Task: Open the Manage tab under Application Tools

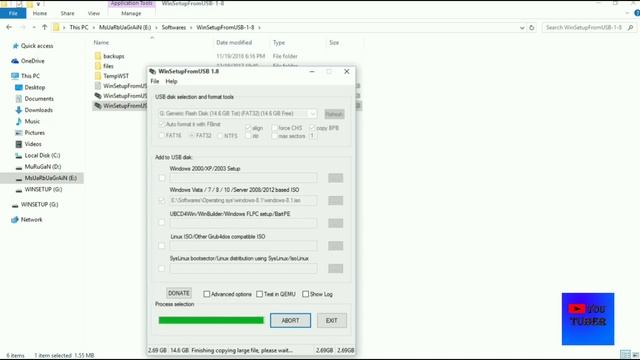Action: (131, 13)
